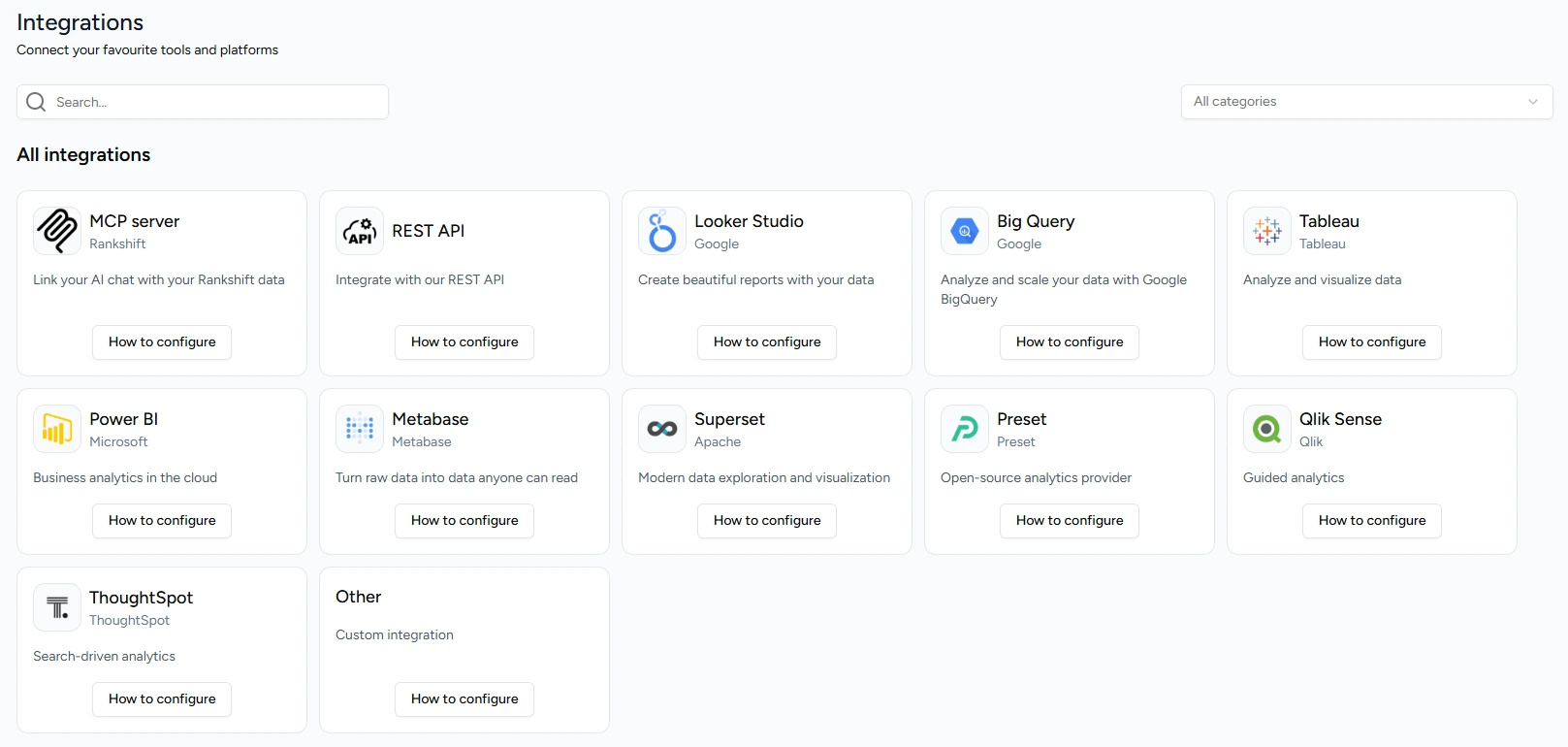Click the Preset green logo icon
This screenshot has width=1568, height=747.
[965, 429]
